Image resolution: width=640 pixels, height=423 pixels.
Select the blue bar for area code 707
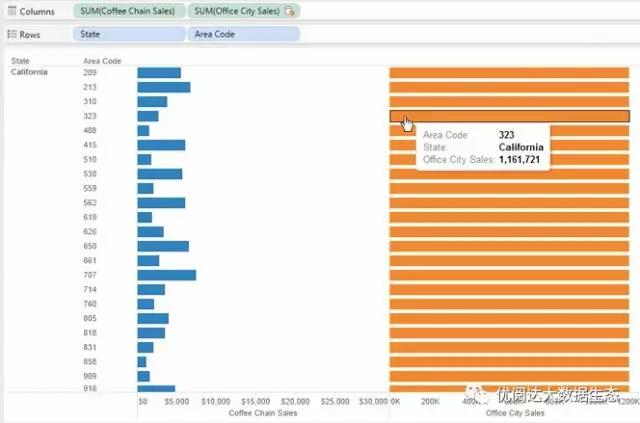[166, 275]
